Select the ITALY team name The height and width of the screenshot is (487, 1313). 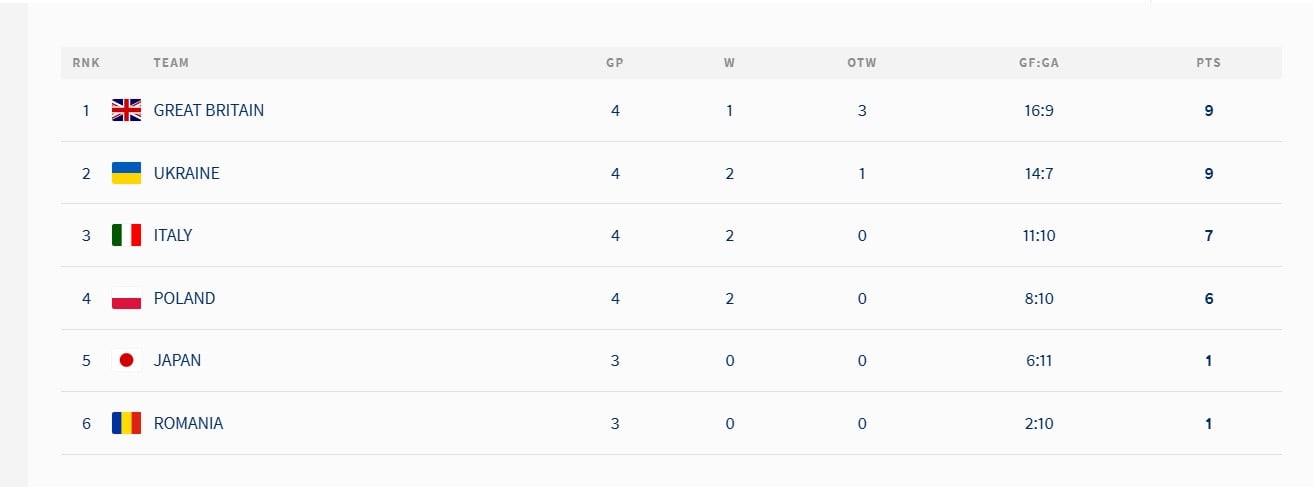click(173, 236)
